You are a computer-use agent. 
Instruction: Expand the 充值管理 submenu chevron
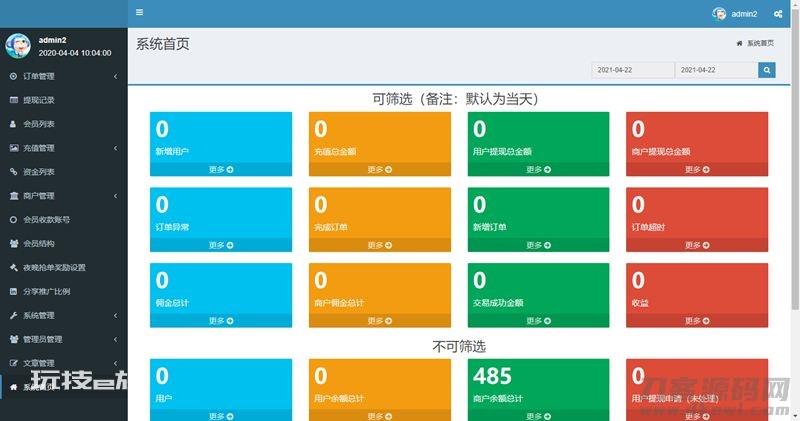pos(115,148)
